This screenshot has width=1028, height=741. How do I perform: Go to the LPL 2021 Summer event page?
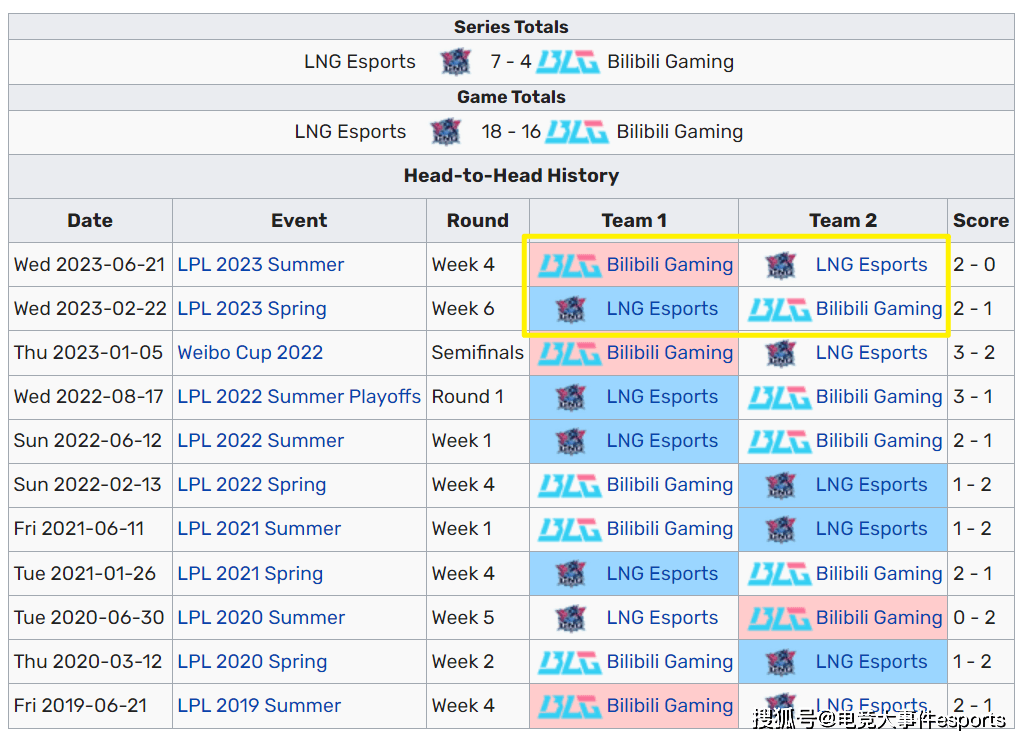coord(259,529)
